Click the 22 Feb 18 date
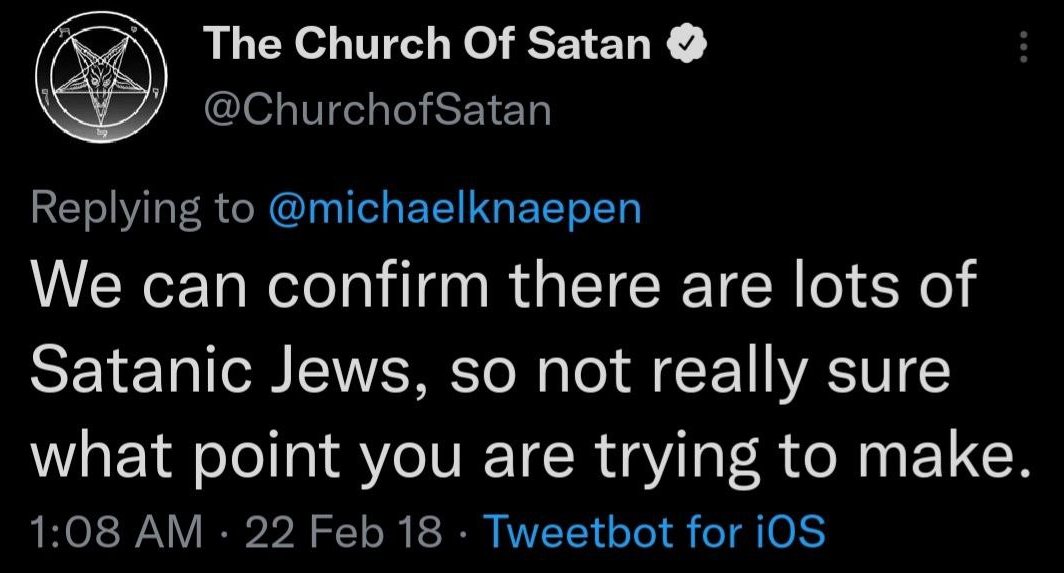Image resolution: width=1064 pixels, height=573 pixels. click(344, 531)
